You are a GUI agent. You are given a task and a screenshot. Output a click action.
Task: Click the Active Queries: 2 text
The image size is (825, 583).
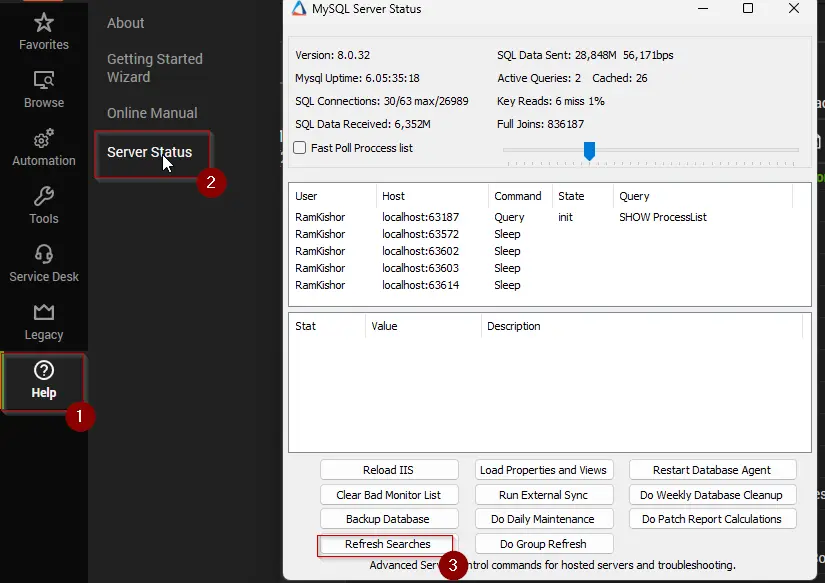539,78
